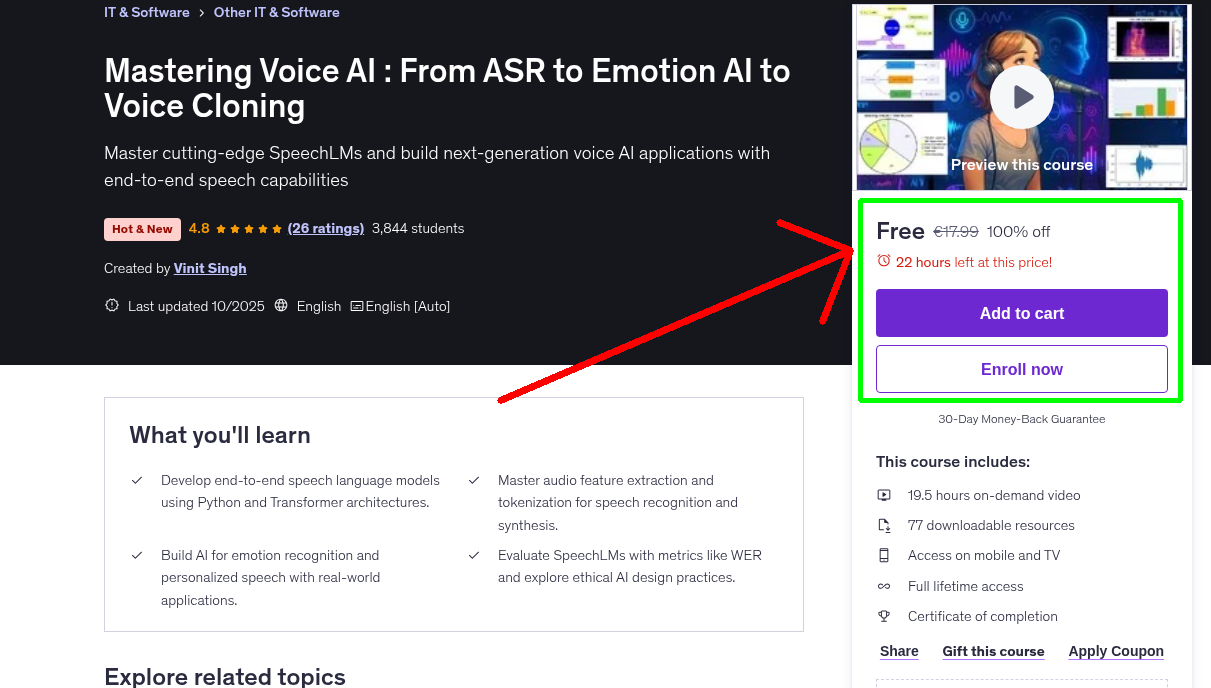Click the last updated clock icon
Viewport: 1211px width, 688px height.
[x=111, y=305]
